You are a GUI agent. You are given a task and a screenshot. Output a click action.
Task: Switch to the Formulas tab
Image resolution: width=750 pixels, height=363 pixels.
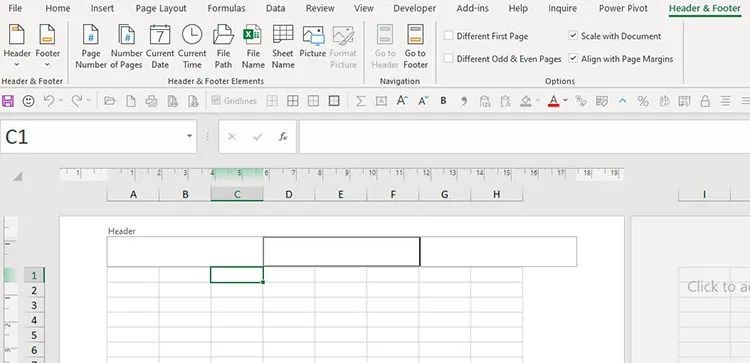[x=226, y=8]
